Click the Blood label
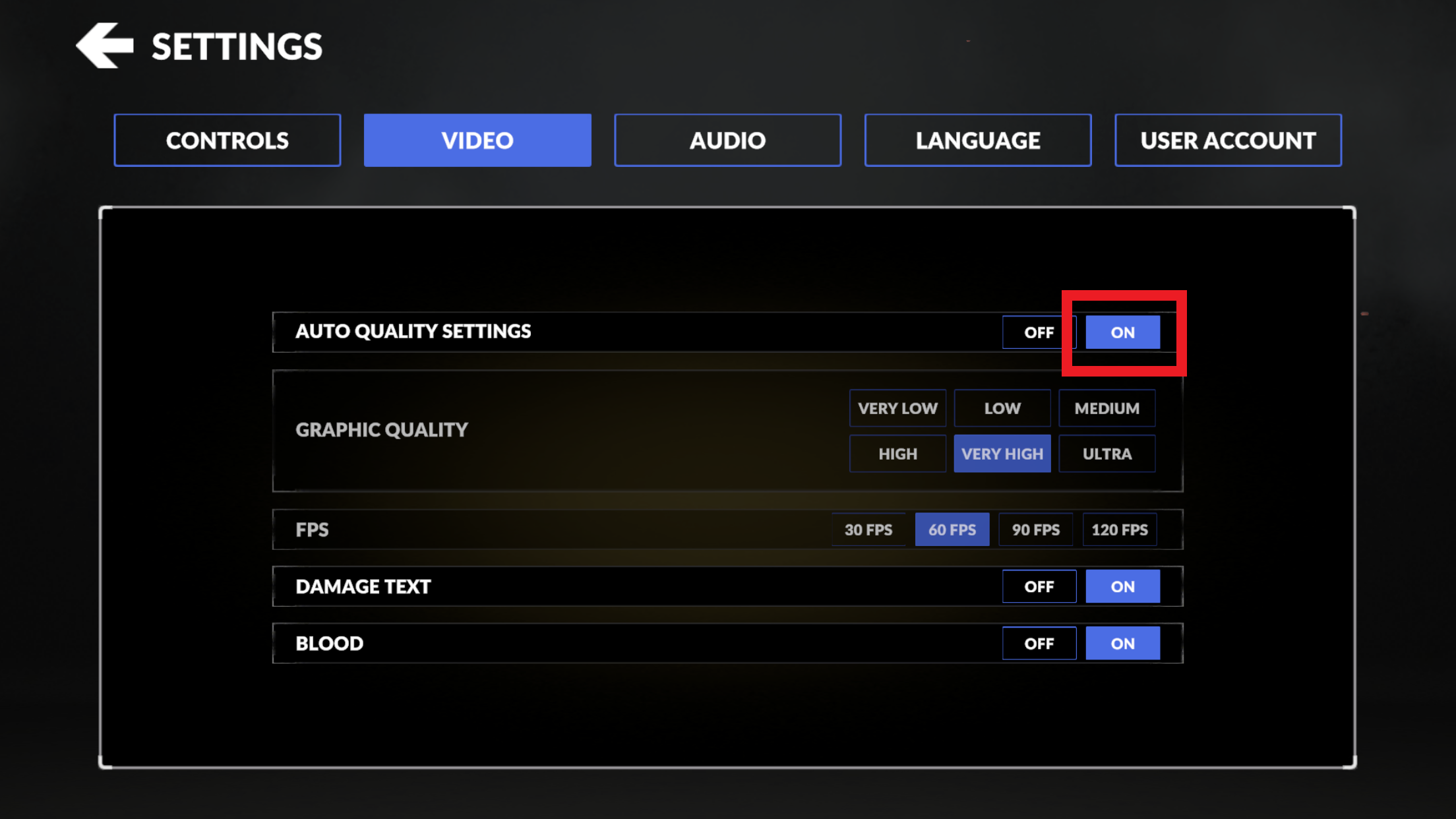Viewport: 1456px width, 819px height. pos(329,643)
